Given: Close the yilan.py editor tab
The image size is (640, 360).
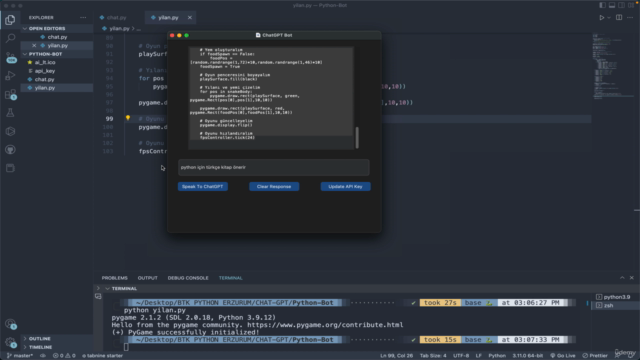Looking at the screenshot, I should tap(190, 18).
